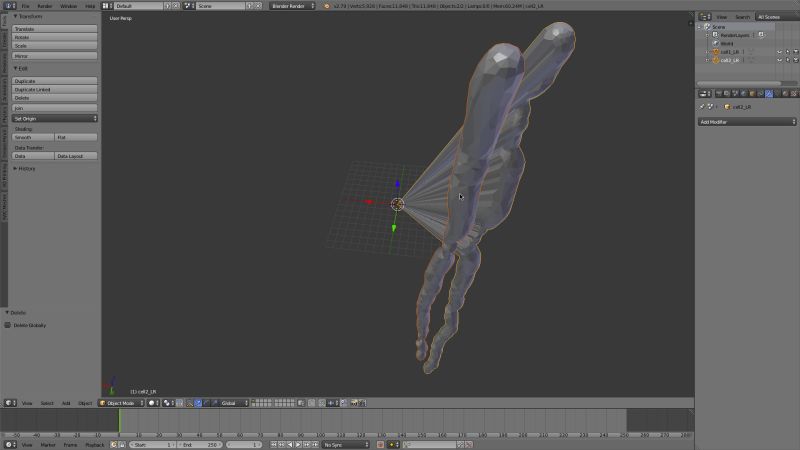Screen dimensions: 800x450
Task: Enable Delete Globally checkbox
Action: point(8,325)
